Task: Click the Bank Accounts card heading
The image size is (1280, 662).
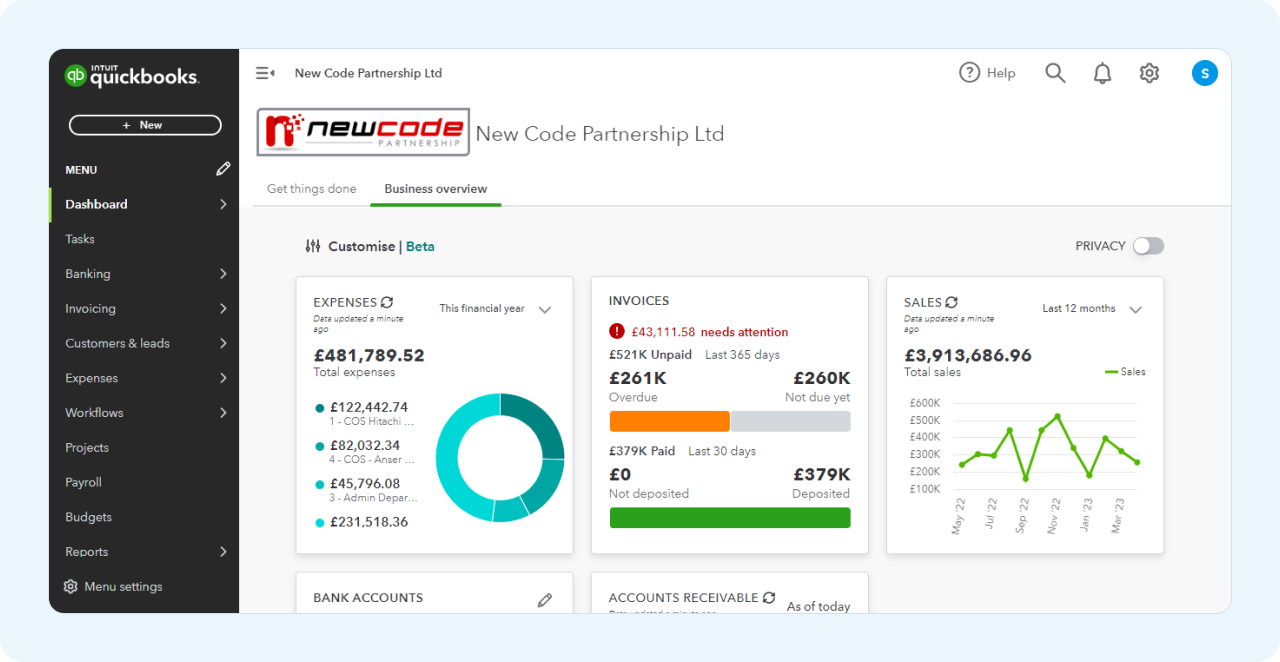Action: tap(368, 598)
